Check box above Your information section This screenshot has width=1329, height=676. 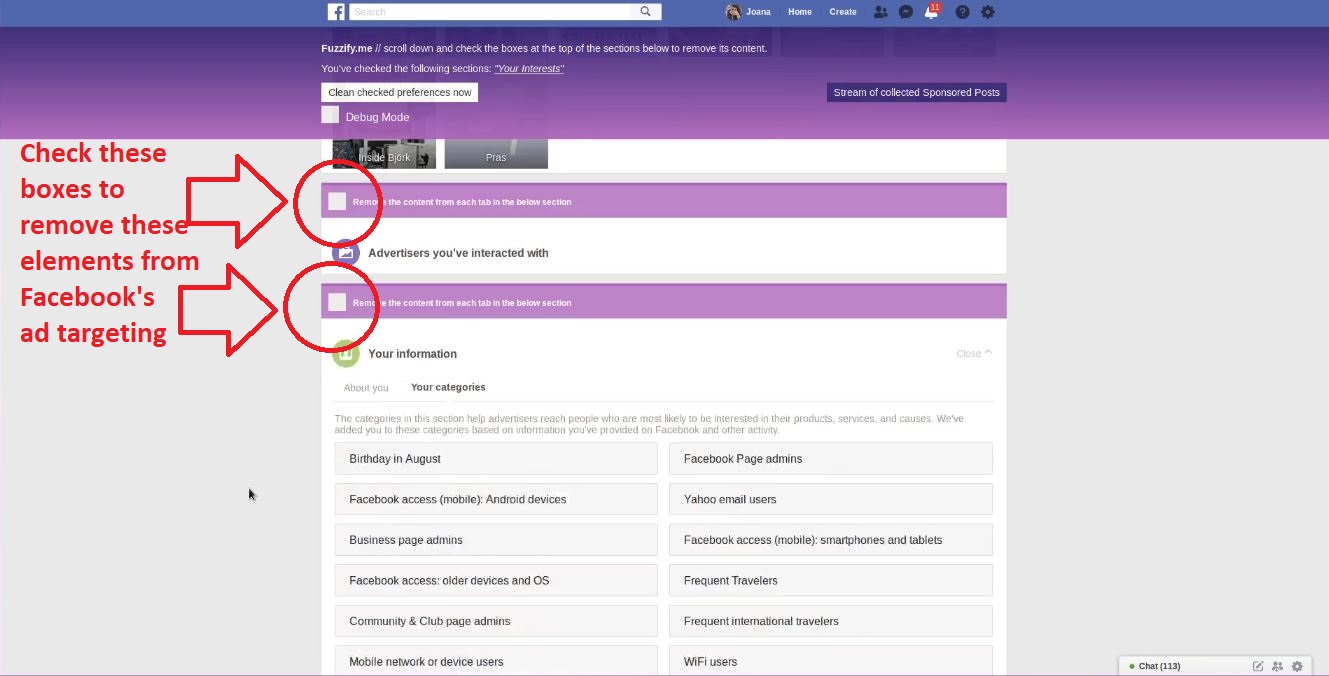click(x=337, y=302)
